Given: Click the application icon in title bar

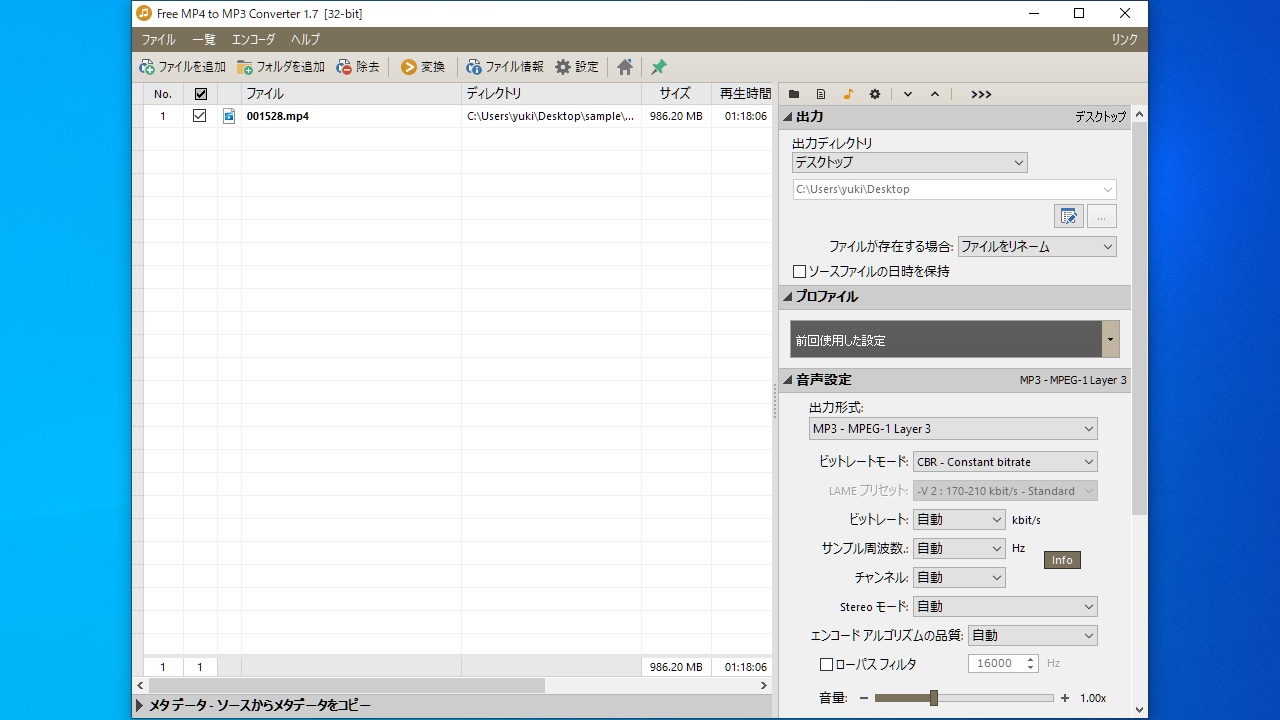Looking at the screenshot, I should [145, 13].
